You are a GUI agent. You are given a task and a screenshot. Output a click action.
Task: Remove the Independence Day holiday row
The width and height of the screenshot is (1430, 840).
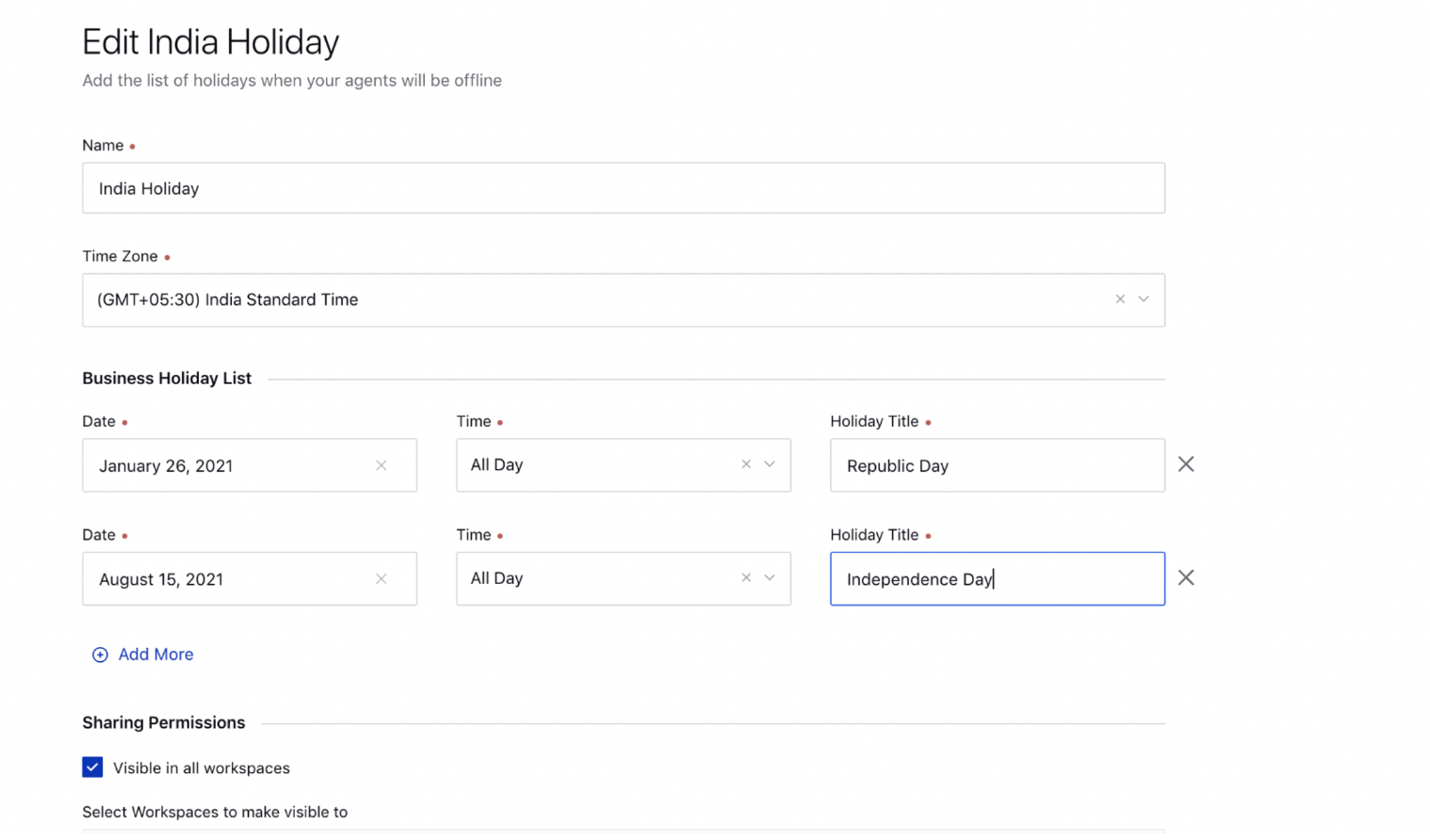click(1186, 578)
